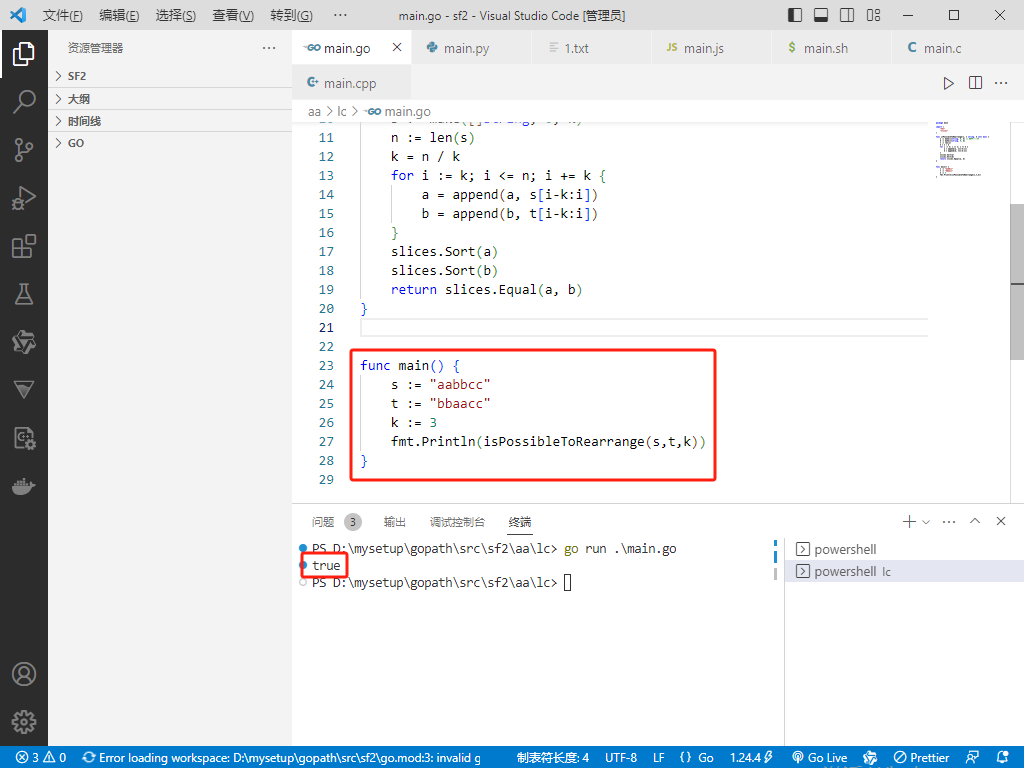Expand the 大纲 outline section
Image resolution: width=1024 pixels, height=768 pixels.
coord(170,99)
